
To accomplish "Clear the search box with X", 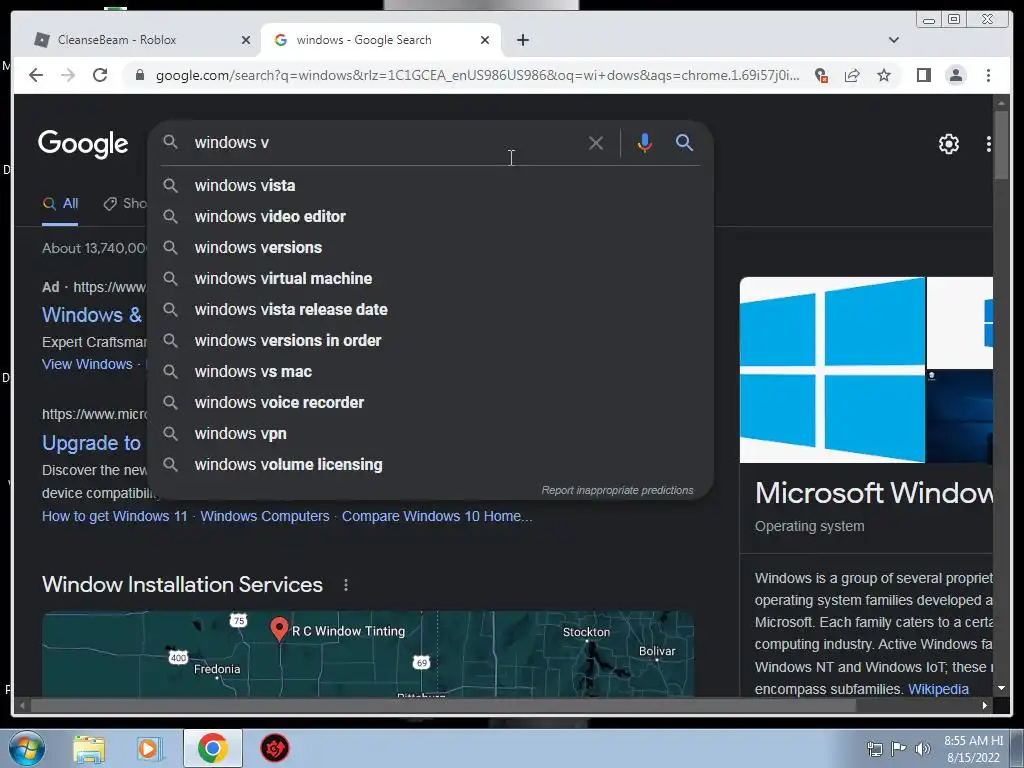I will point(596,142).
